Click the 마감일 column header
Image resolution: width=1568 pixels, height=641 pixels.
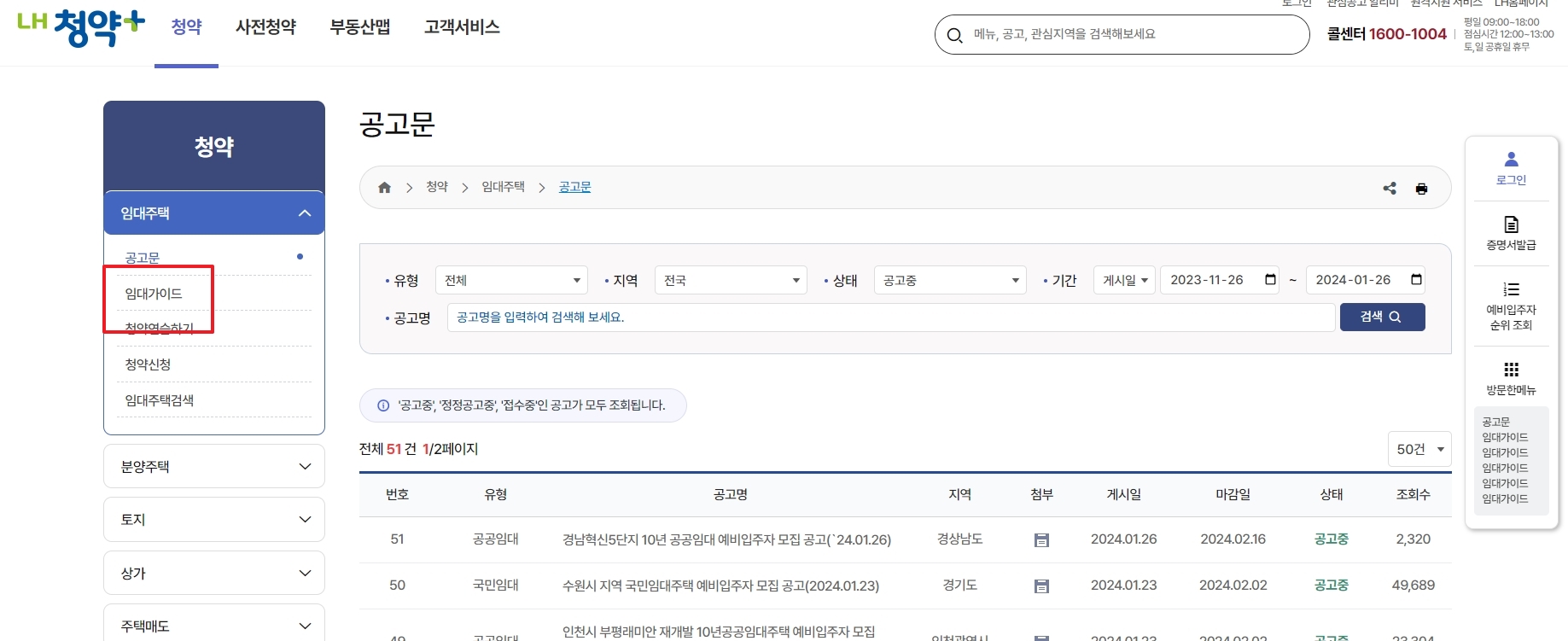coord(1233,495)
